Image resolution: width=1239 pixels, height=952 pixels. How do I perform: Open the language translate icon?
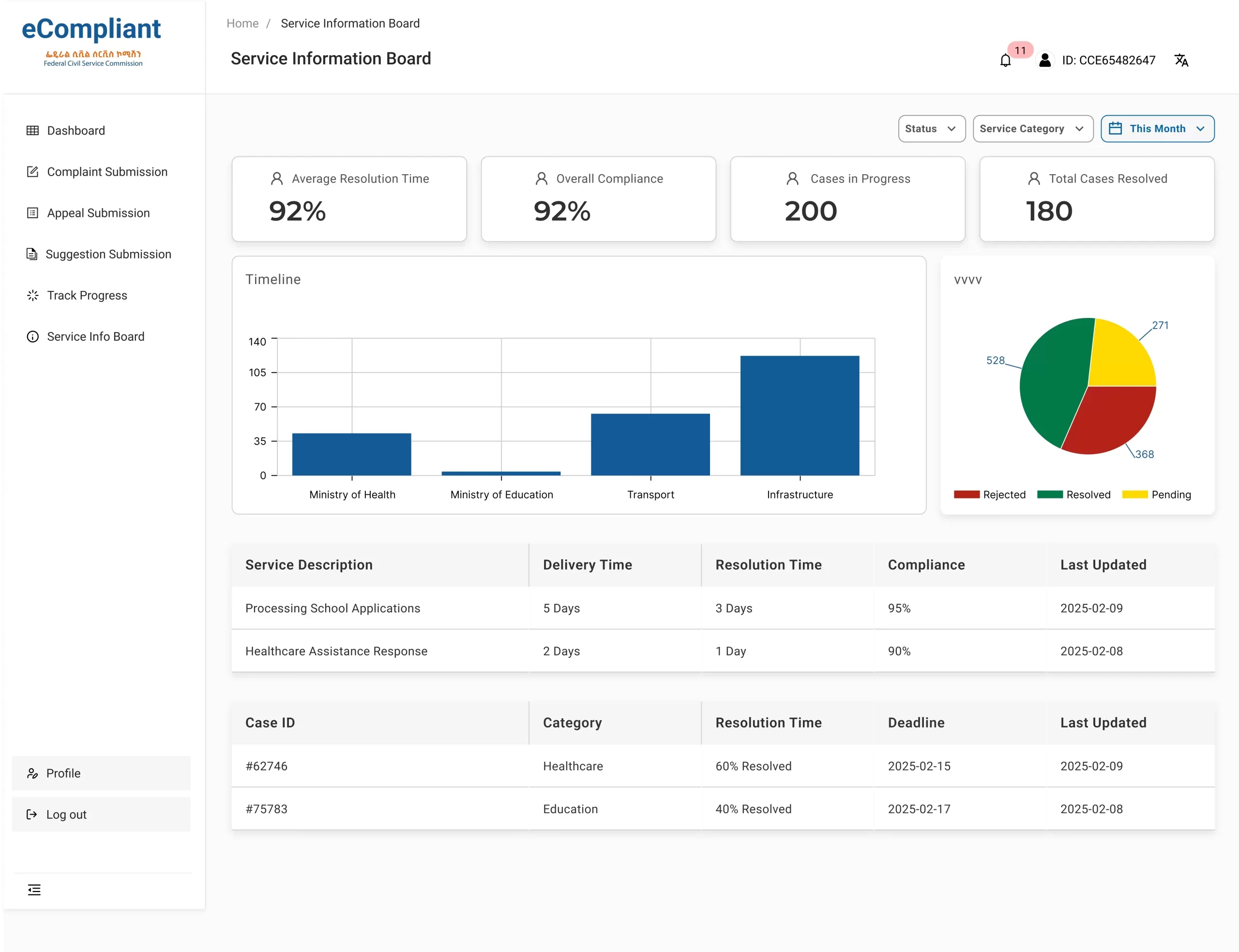pyautogui.click(x=1180, y=60)
